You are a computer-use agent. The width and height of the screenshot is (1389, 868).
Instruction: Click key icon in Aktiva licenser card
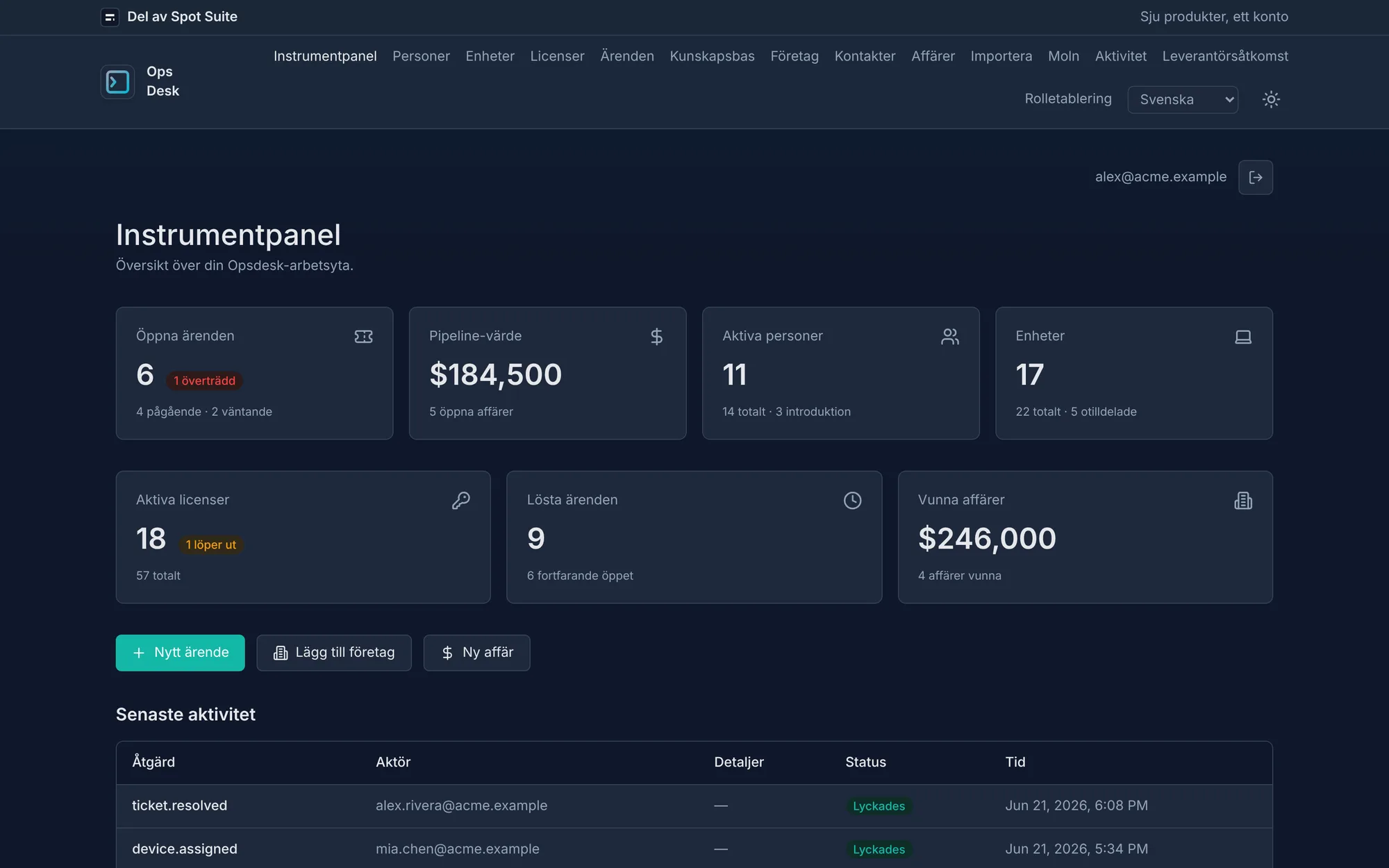(x=461, y=501)
